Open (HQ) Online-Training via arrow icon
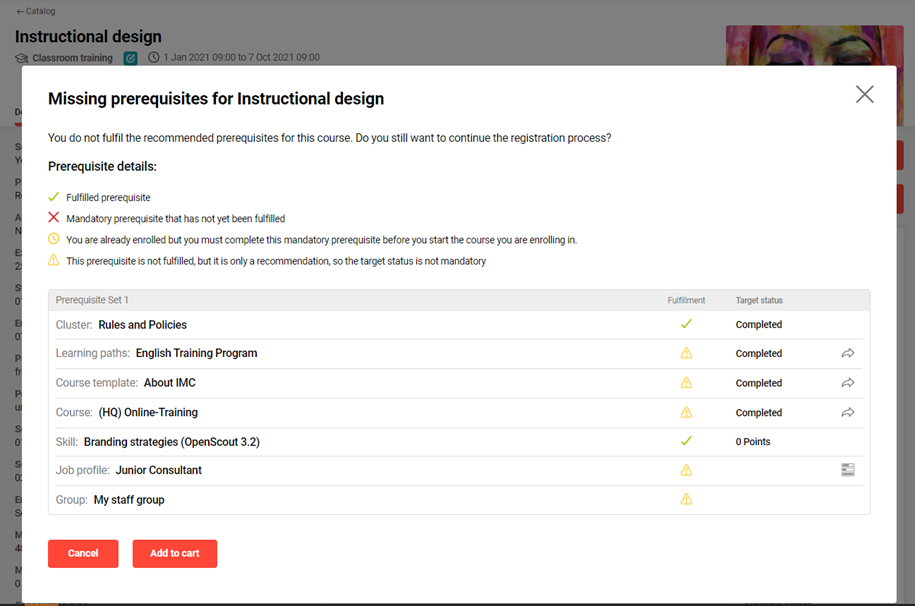This screenshot has height=606, width=915. coord(847,412)
